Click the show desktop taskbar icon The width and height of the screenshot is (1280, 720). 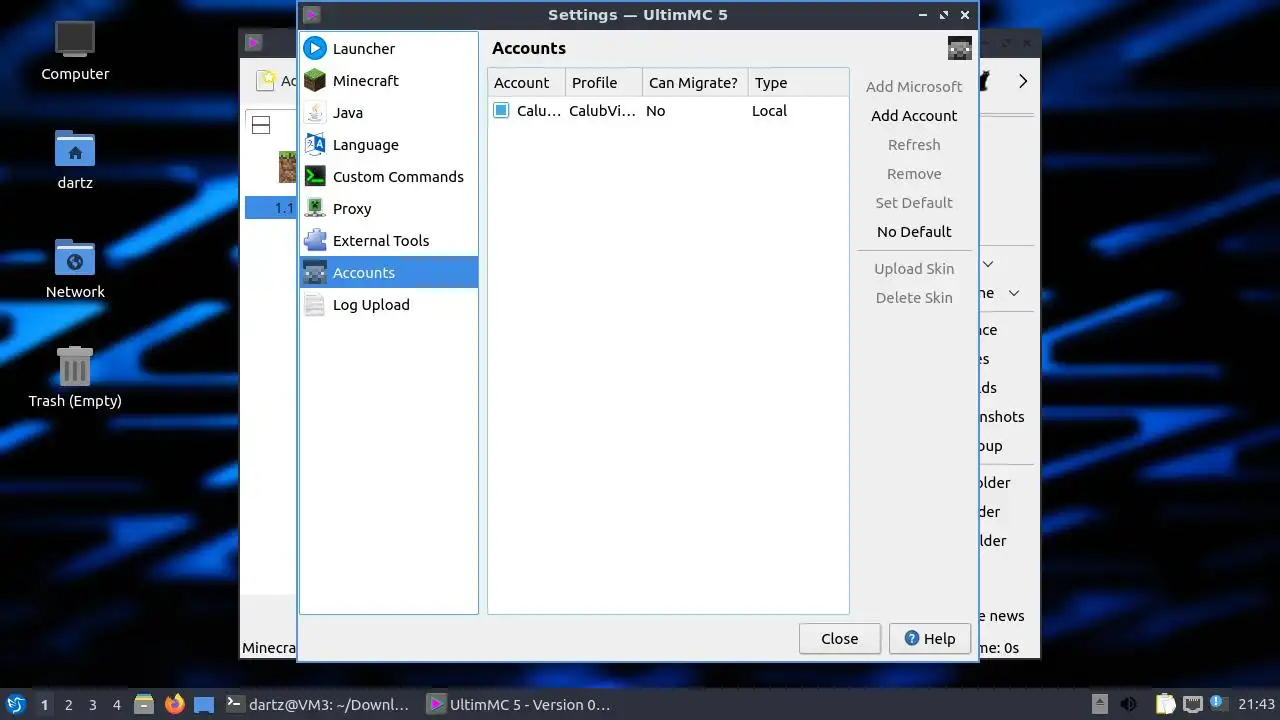[x=204, y=704]
